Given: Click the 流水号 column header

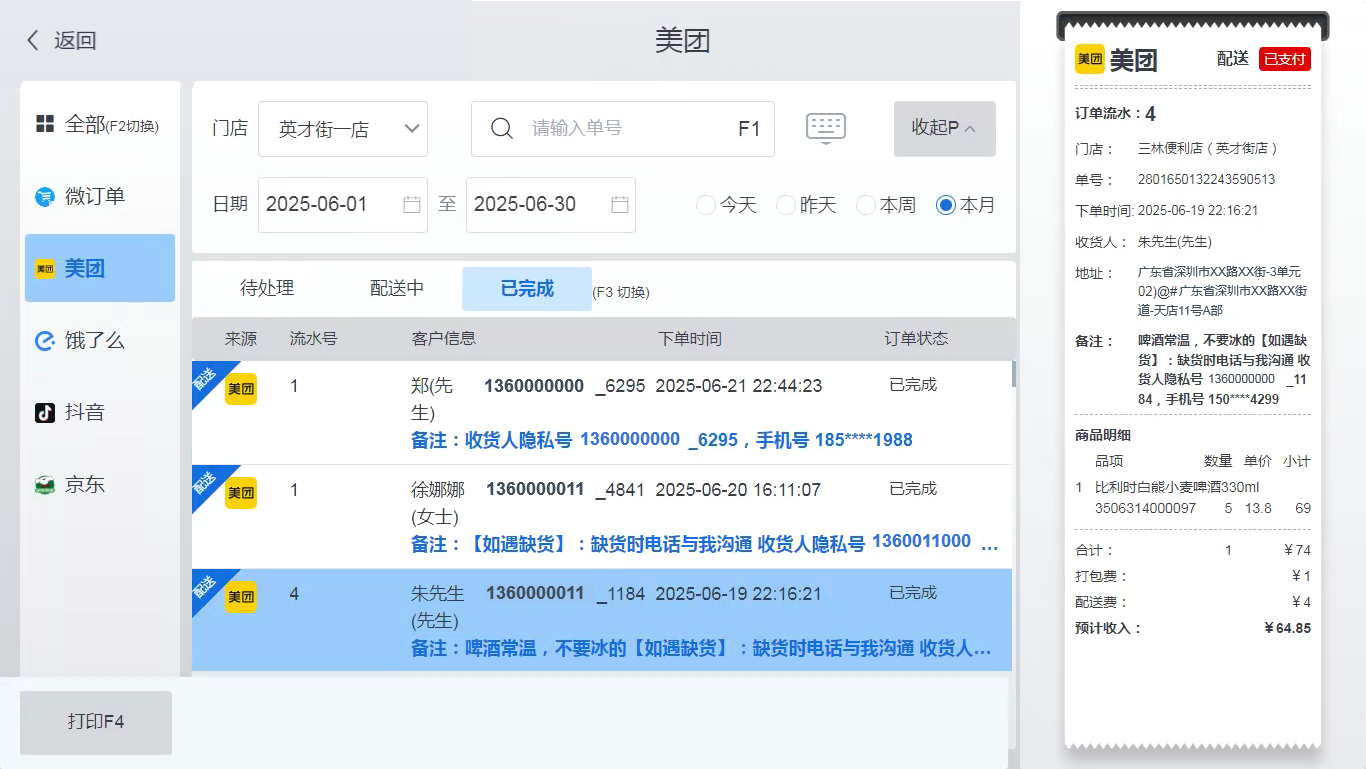Looking at the screenshot, I should click(x=314, y=339).
